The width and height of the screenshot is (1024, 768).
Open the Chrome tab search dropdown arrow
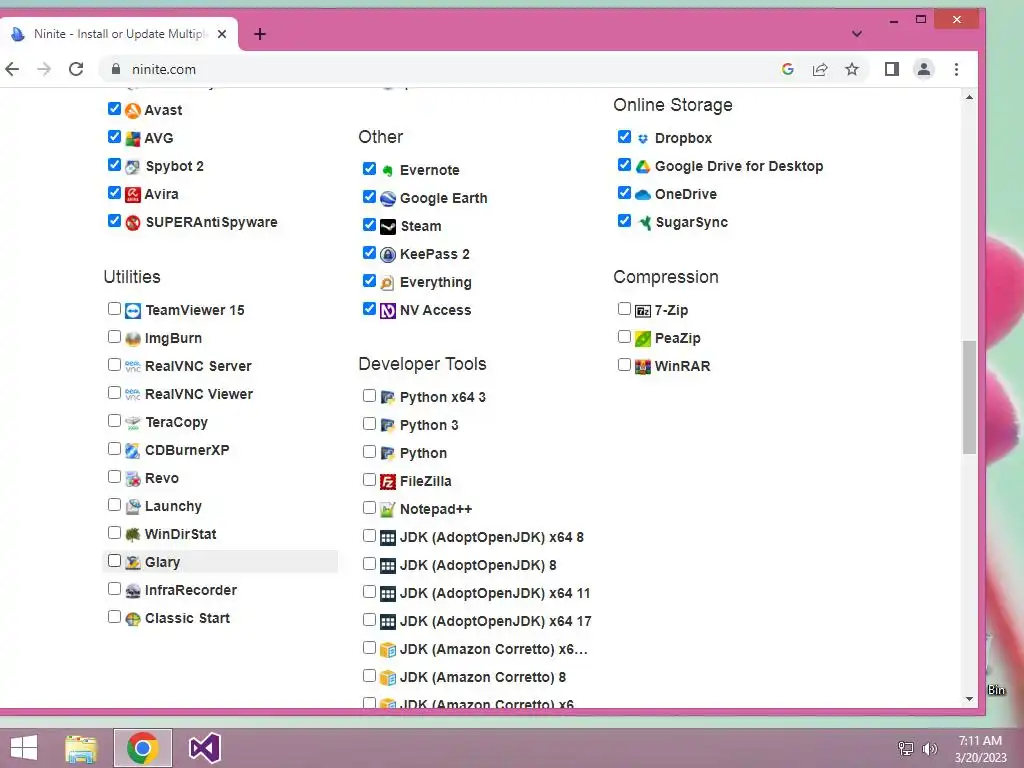coord(857,34)
